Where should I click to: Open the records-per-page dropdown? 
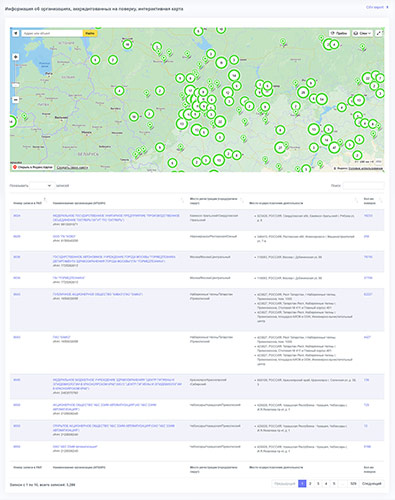42,186
